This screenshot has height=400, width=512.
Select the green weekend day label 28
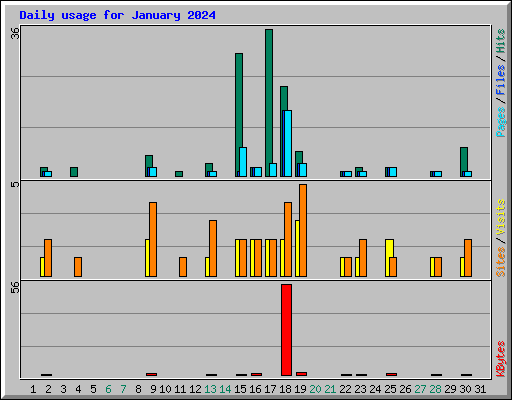click(435, 389)
